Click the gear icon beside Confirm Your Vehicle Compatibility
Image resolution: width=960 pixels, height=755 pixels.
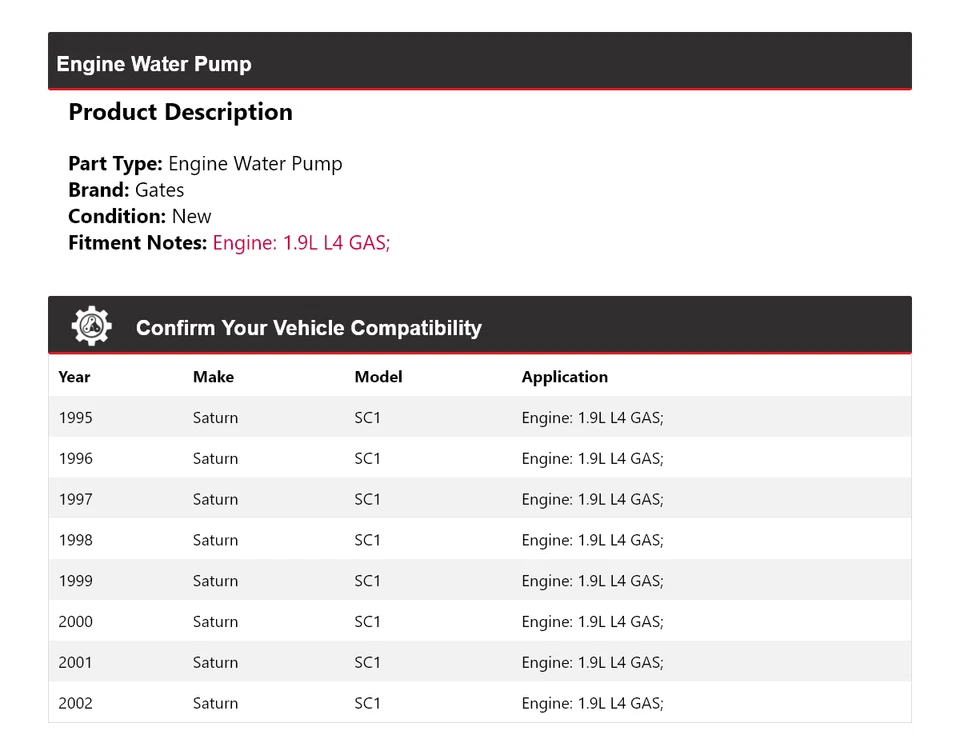[x=91, y=326]
